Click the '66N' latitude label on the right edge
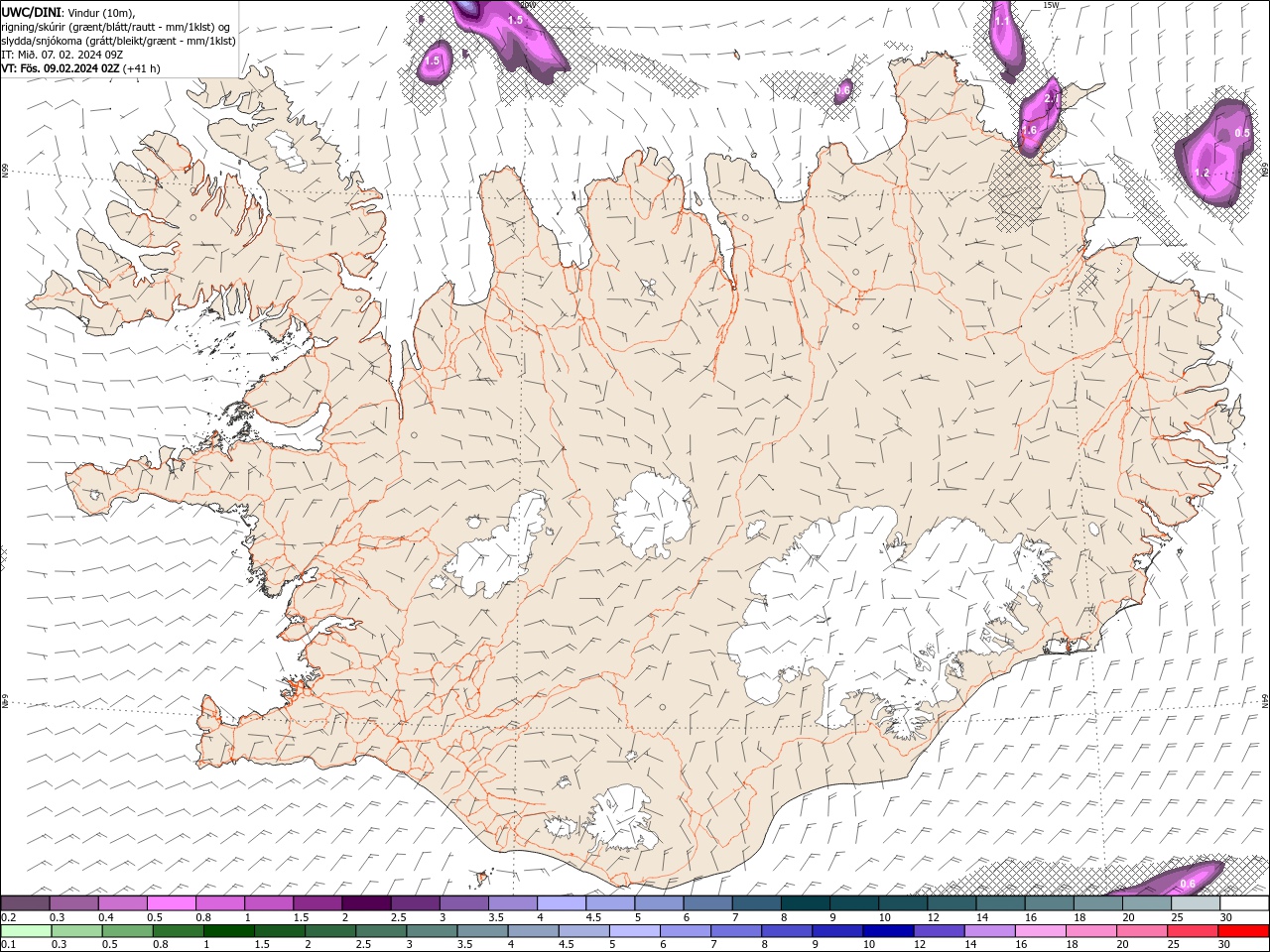 click(1266, 170)
